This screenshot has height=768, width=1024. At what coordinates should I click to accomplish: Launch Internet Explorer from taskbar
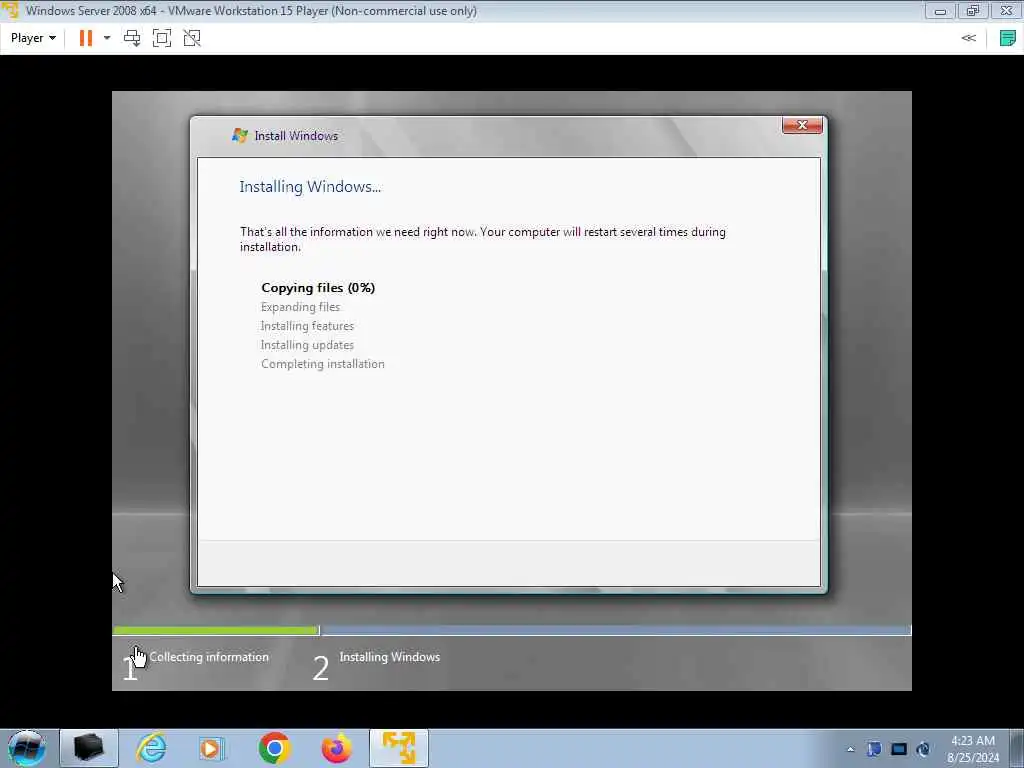(151, 748)
